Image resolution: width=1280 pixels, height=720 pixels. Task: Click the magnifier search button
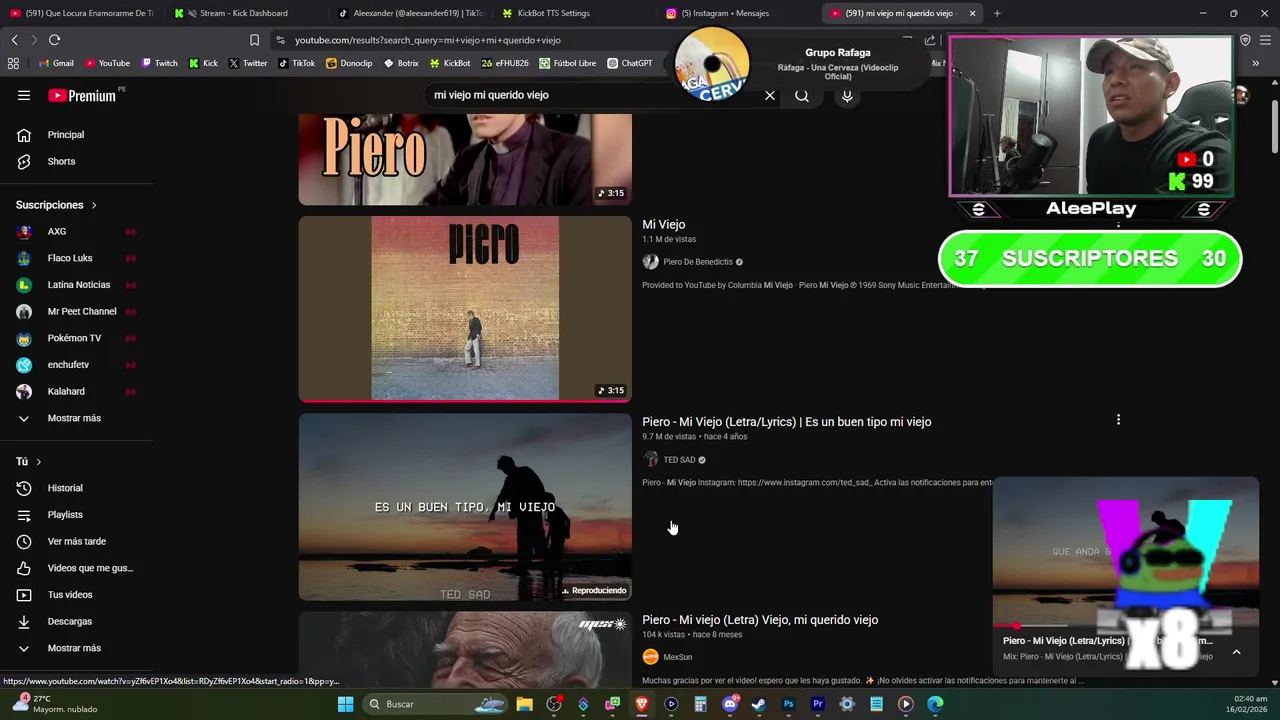[802, 95]
